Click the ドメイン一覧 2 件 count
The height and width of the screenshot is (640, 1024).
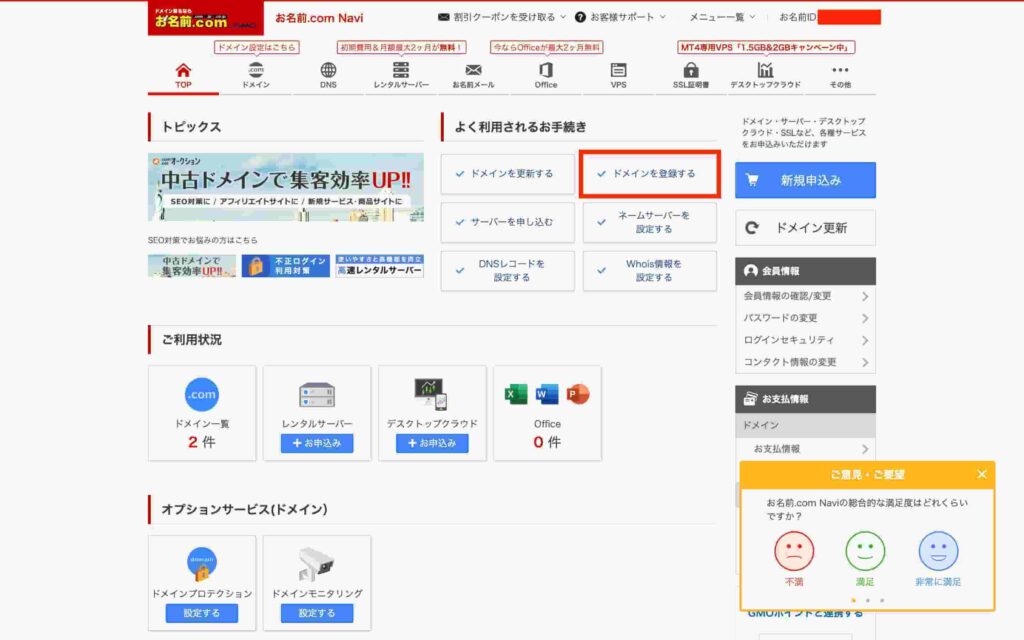click(202, 442)
